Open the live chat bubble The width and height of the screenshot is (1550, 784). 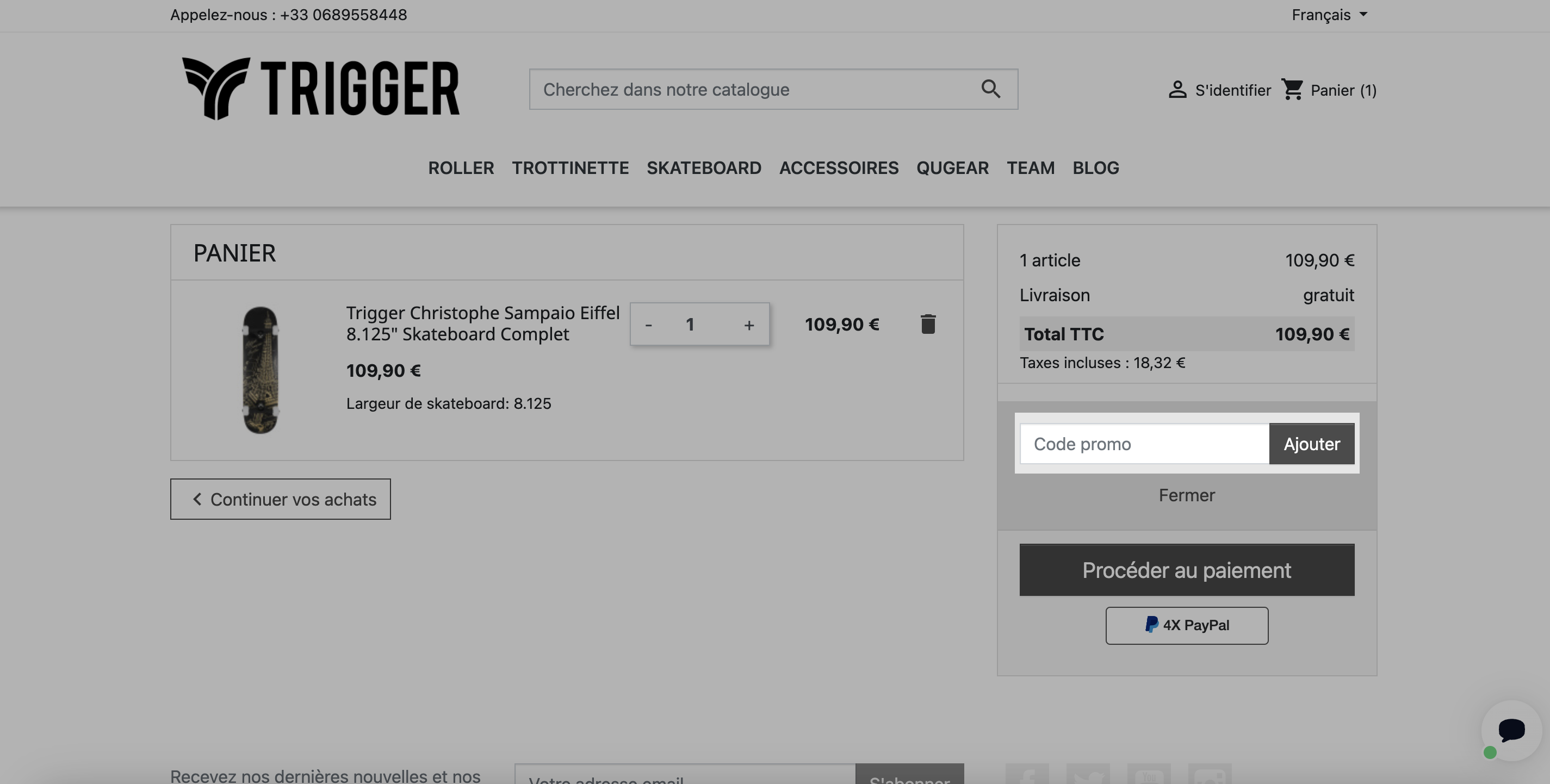pos(1511,730)
